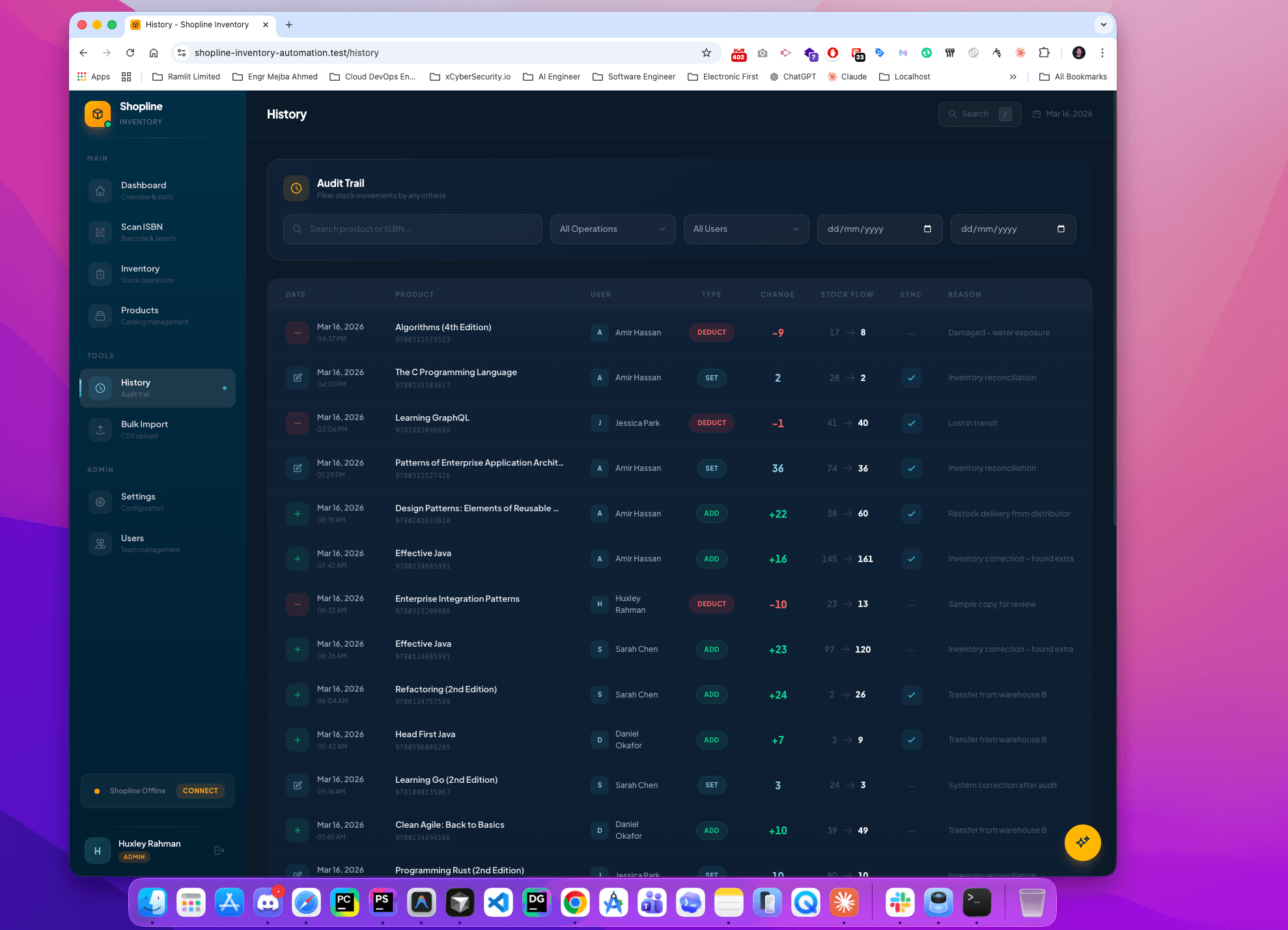Click the Products catalog management icon
1288x930 pixels.
point(100,316)
